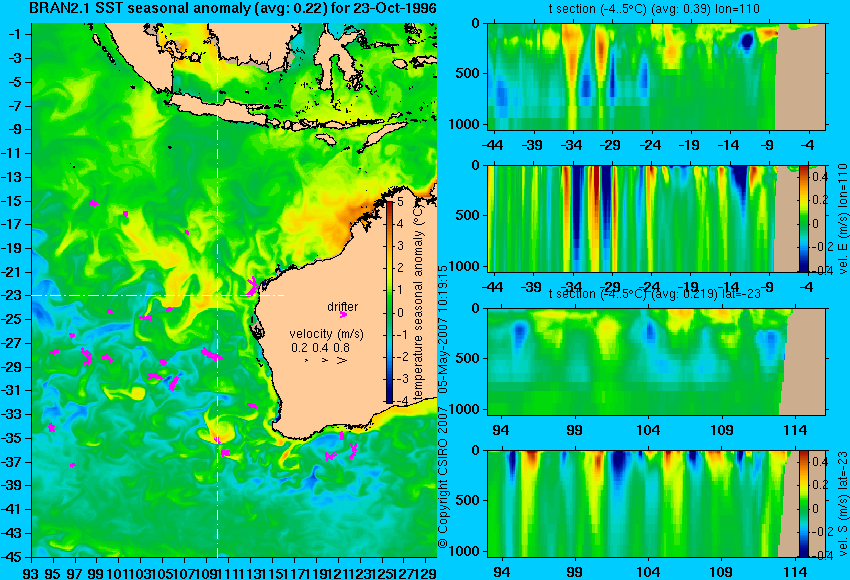Click the magenta drifter legend marker under 'drifter'
The height and width of the screenshot is (580, 850).
(x=343, y=315)
